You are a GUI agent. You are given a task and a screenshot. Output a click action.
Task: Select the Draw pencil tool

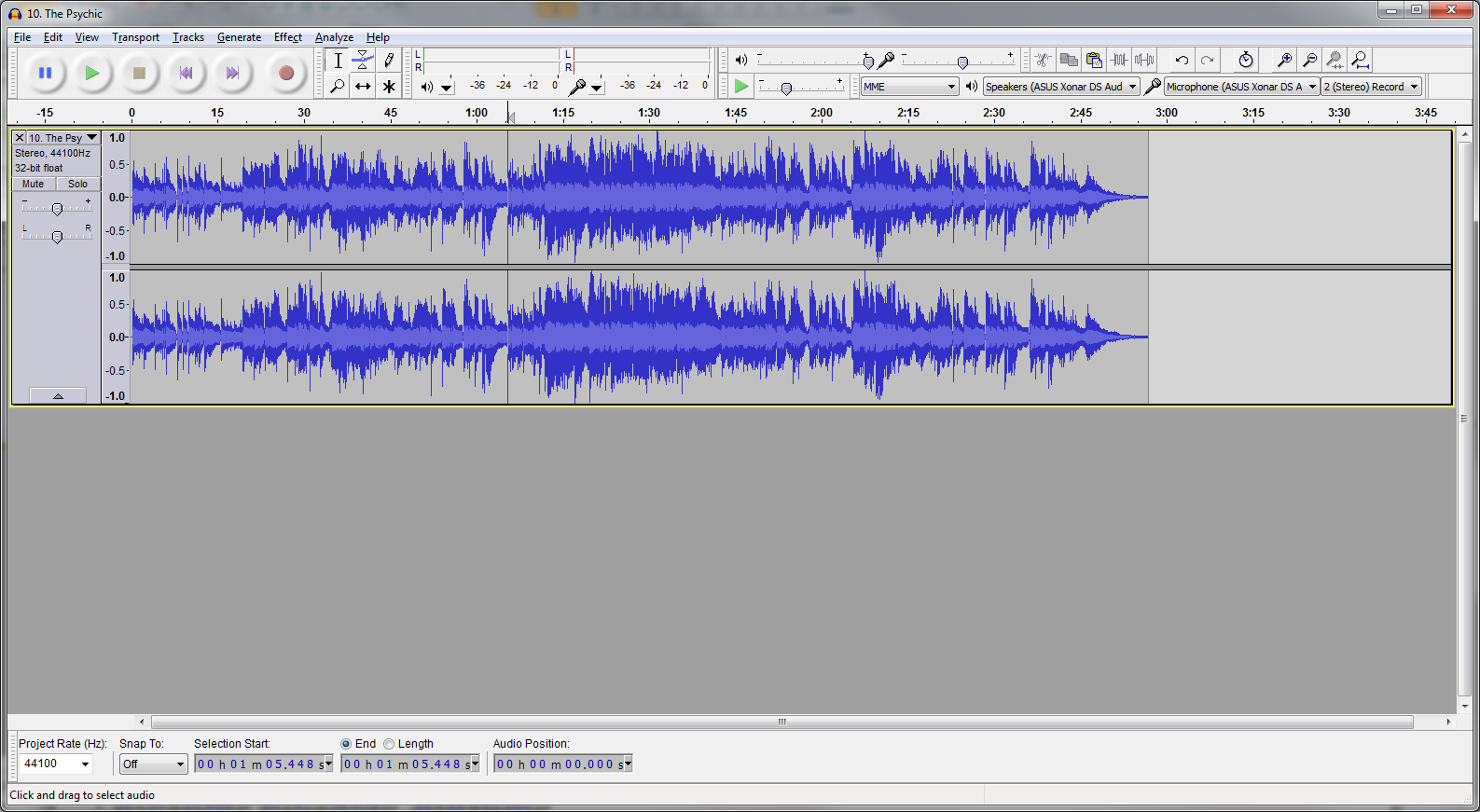pyautogui.click(x=389, y=61)
